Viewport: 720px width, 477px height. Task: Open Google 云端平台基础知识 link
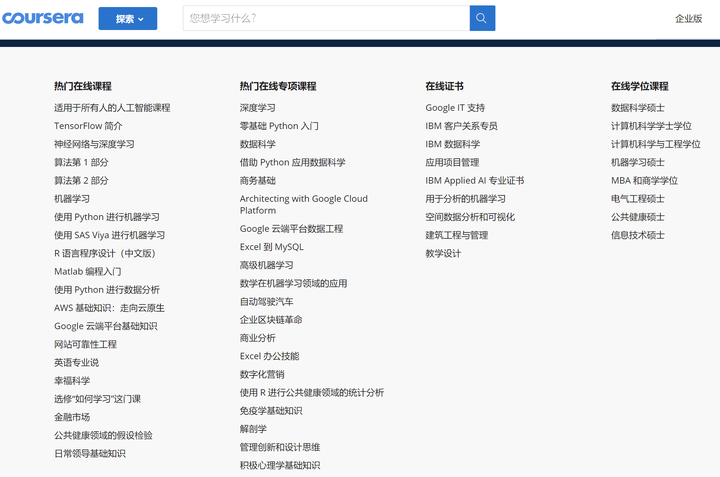[x=106, y=326]
